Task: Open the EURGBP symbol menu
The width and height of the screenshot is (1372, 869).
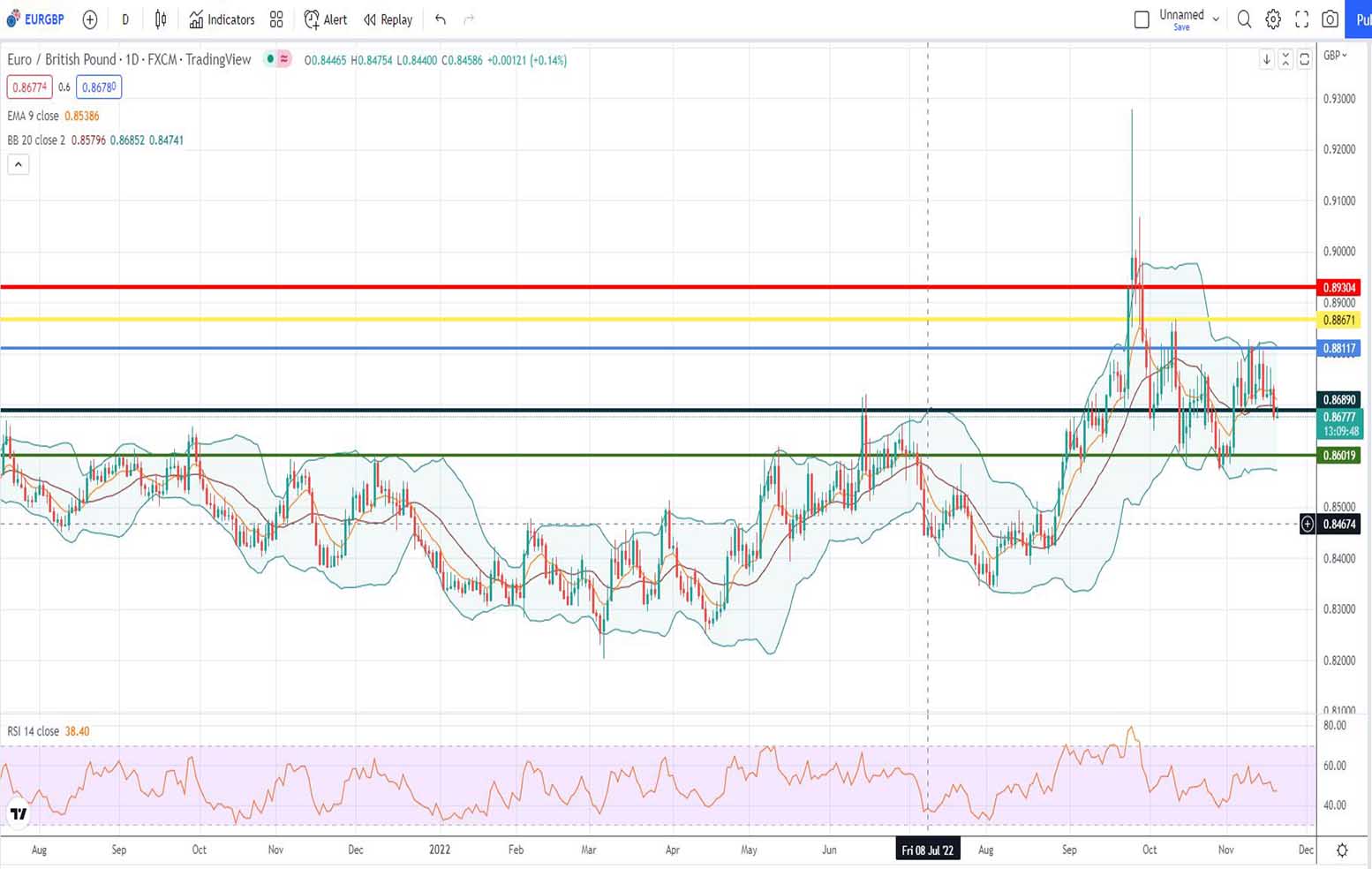Action: [42, 19]
